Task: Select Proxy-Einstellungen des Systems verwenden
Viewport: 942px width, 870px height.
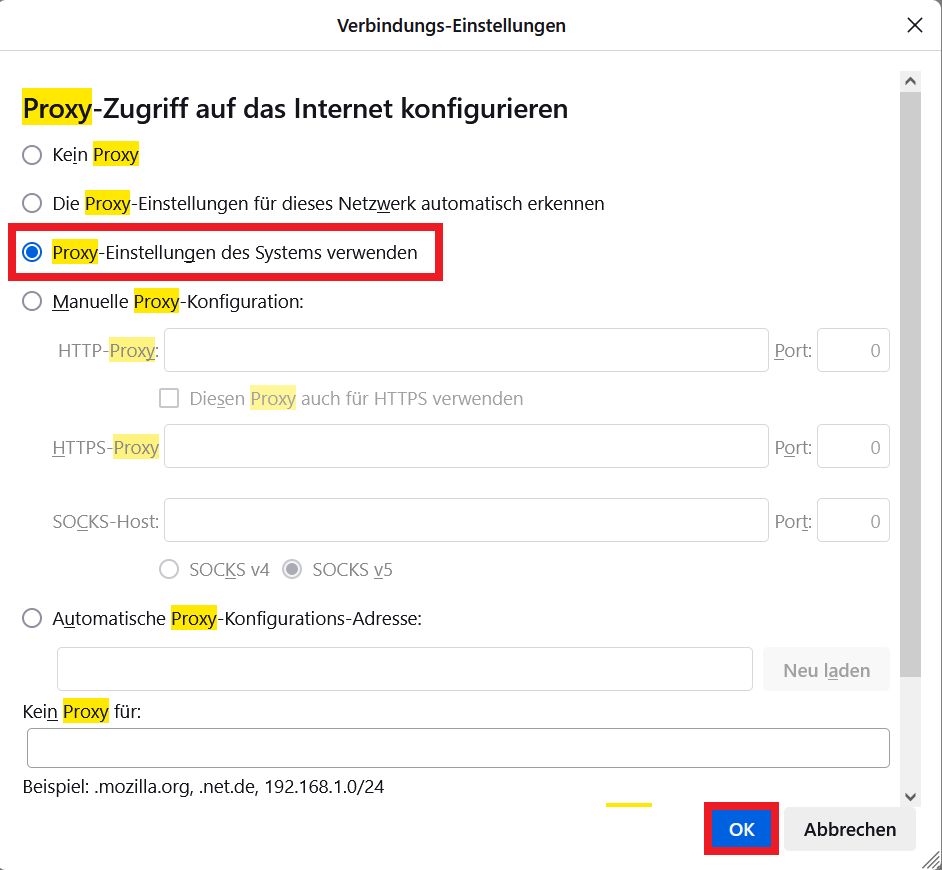Action: (x=32, y=253)
